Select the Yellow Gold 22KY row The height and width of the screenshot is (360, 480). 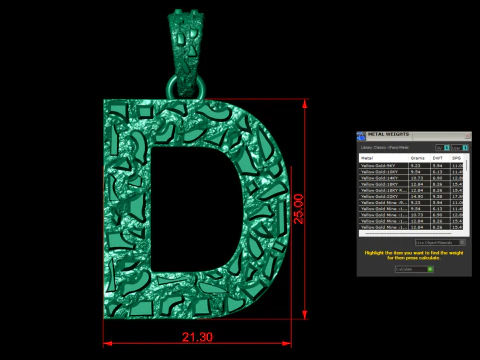point(411,197)
